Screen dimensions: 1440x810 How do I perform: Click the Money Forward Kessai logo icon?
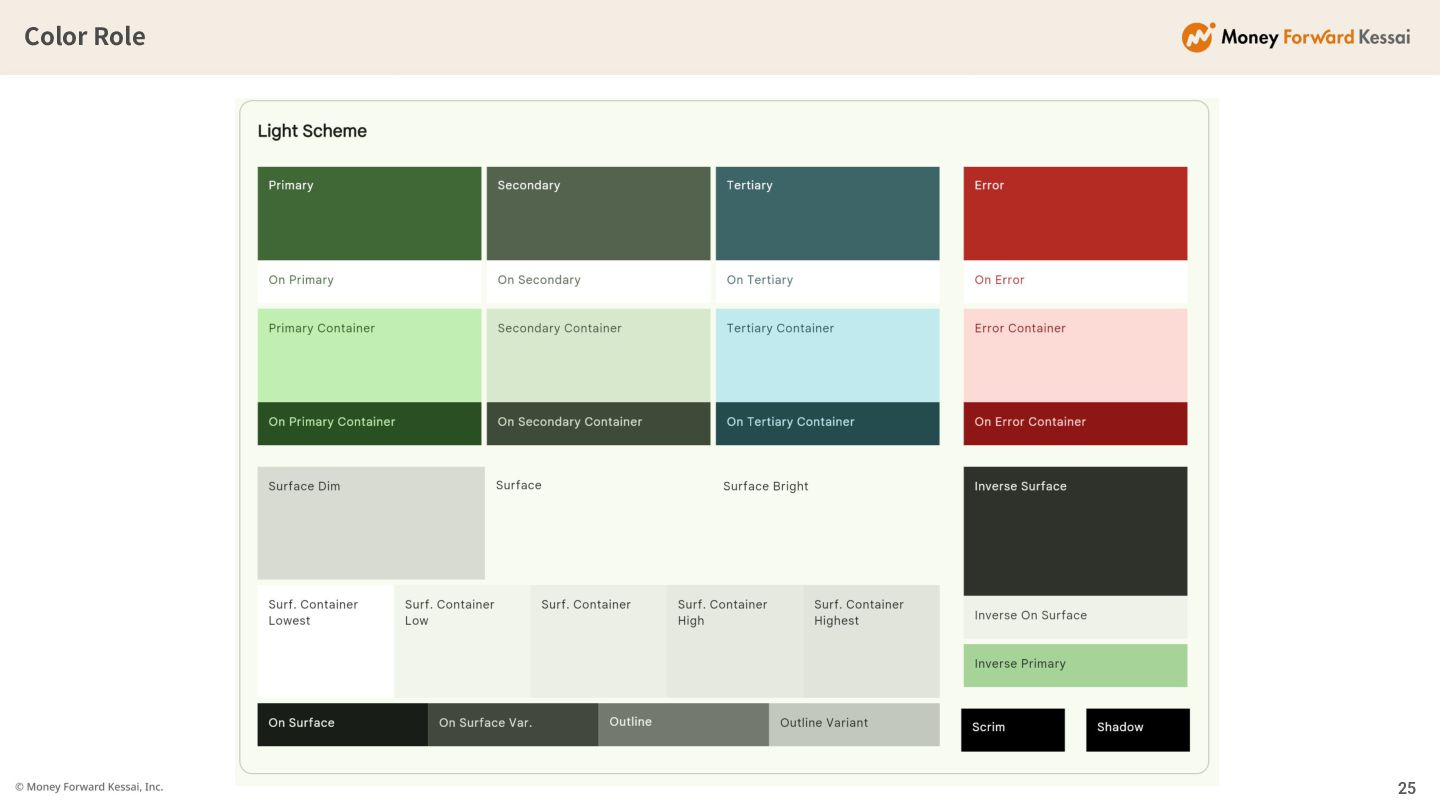pyautogui.click(x=1198, y=37)
